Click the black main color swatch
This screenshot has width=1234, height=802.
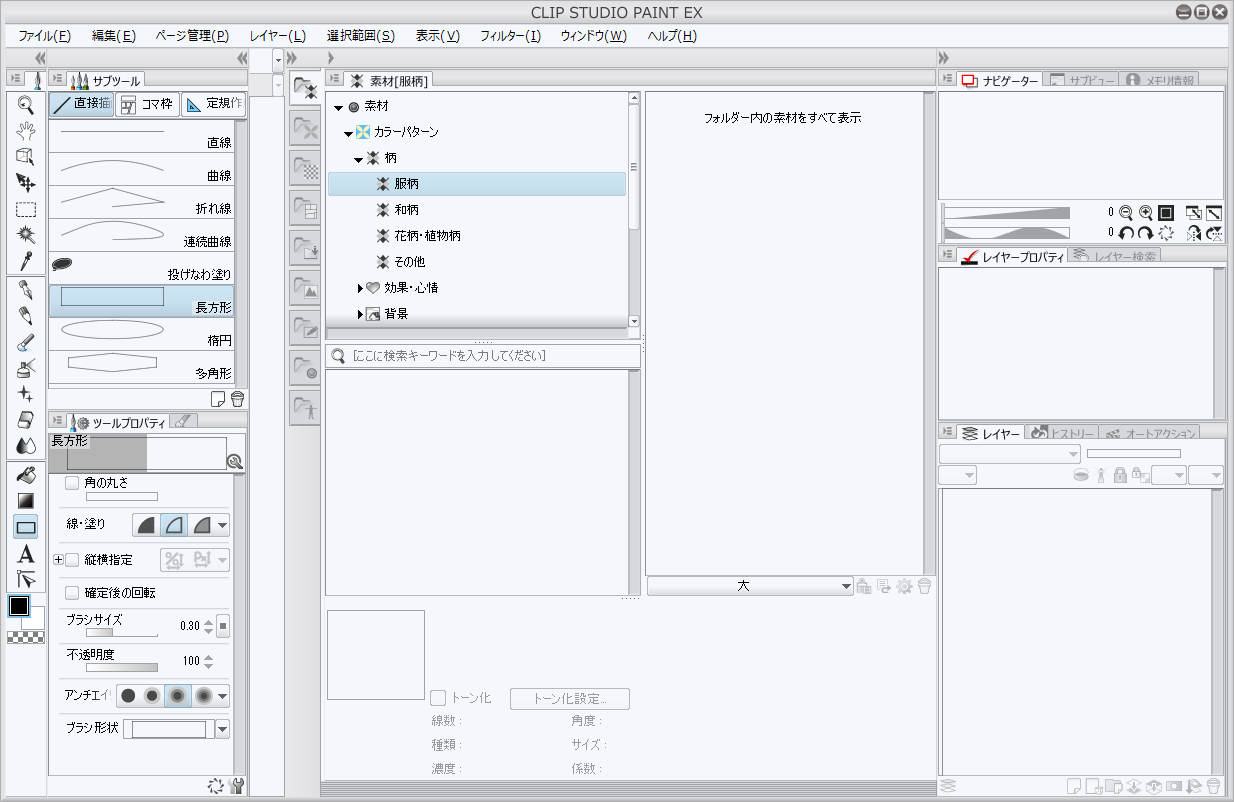19,606
